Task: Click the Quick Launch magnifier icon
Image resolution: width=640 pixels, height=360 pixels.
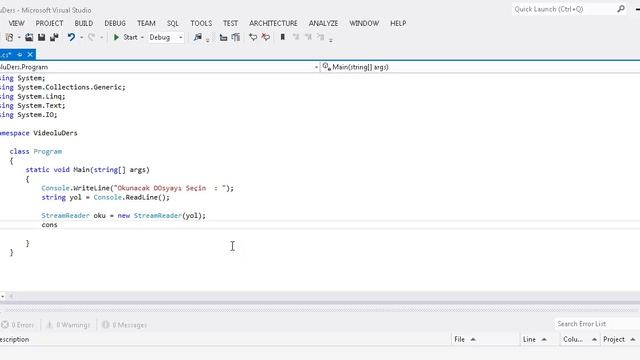Action: pos(621,9)
